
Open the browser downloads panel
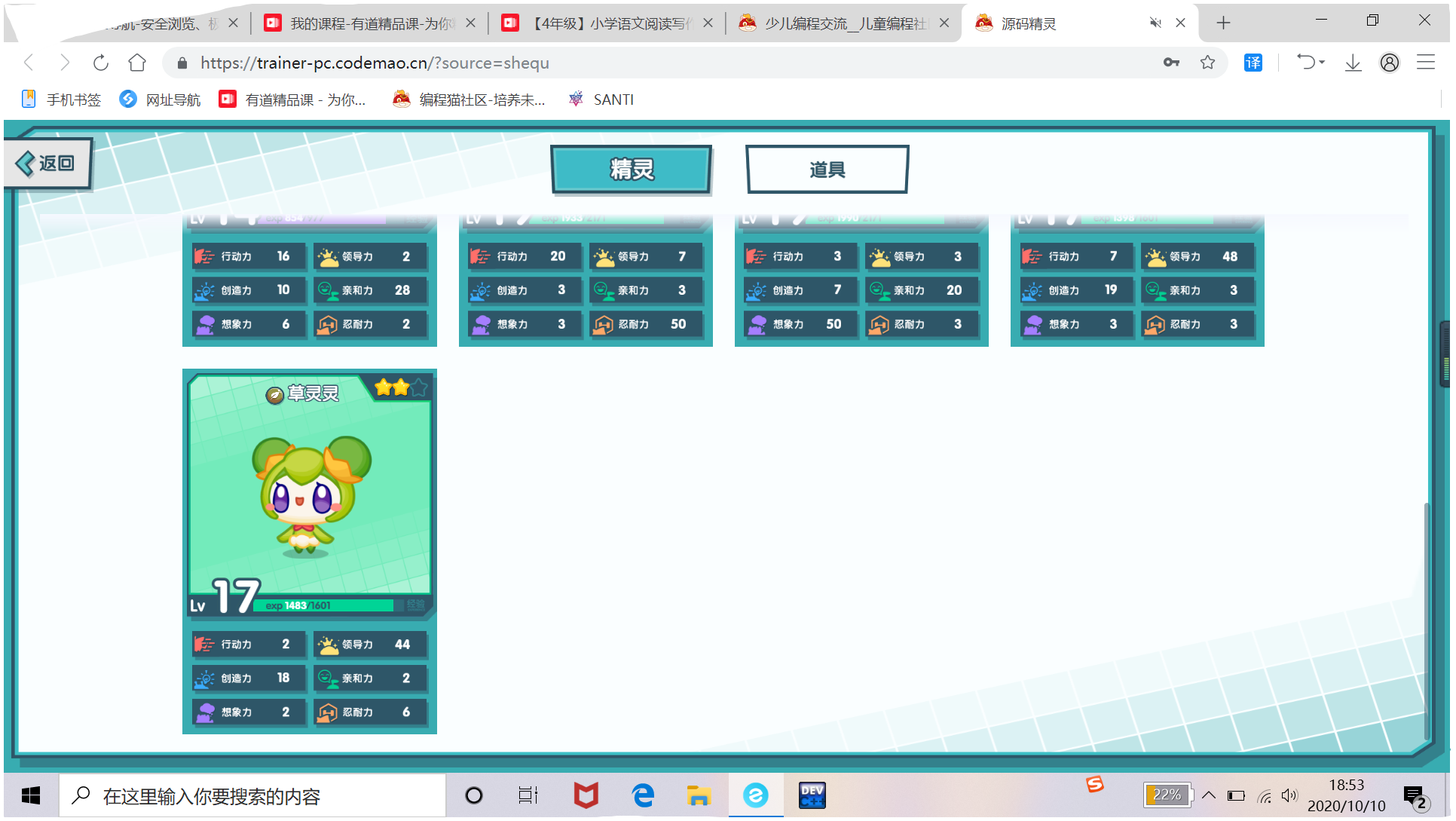coord(1353,63)
